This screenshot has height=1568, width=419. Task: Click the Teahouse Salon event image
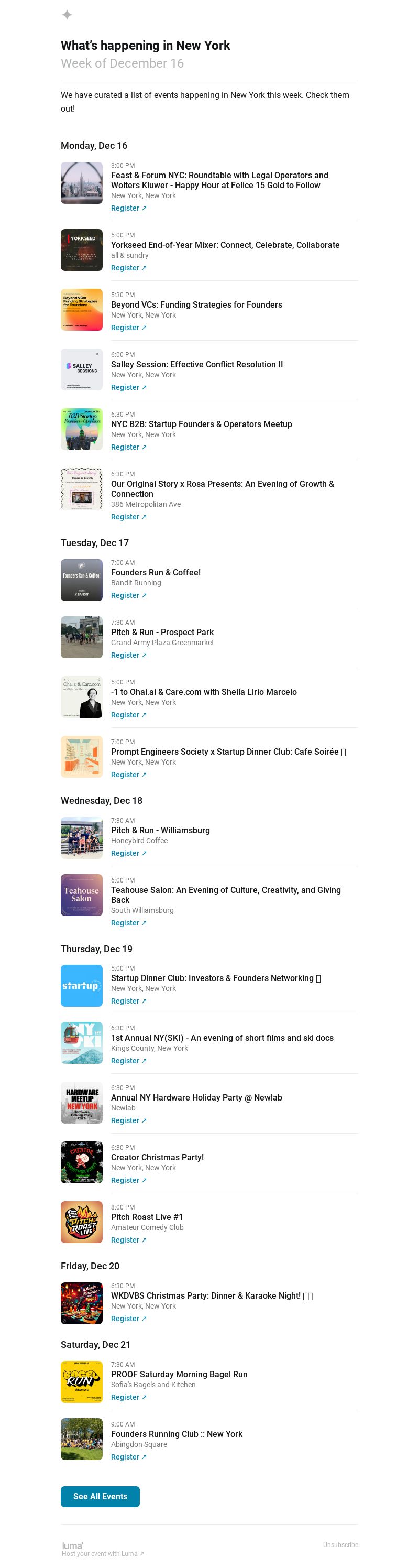pyautogui.click(x=82, y=895)
